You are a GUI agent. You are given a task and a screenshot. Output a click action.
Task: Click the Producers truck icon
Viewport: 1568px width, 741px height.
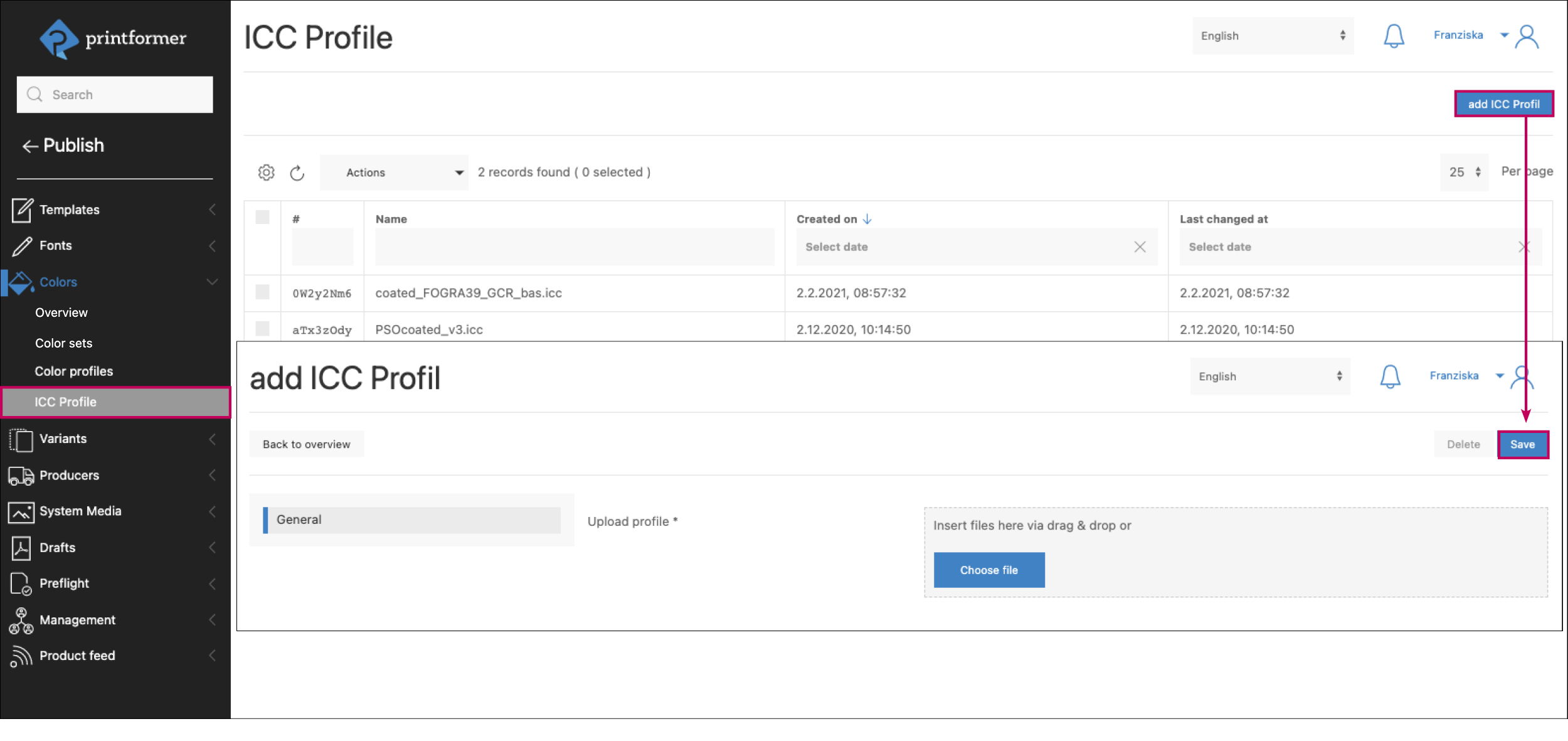21,476
